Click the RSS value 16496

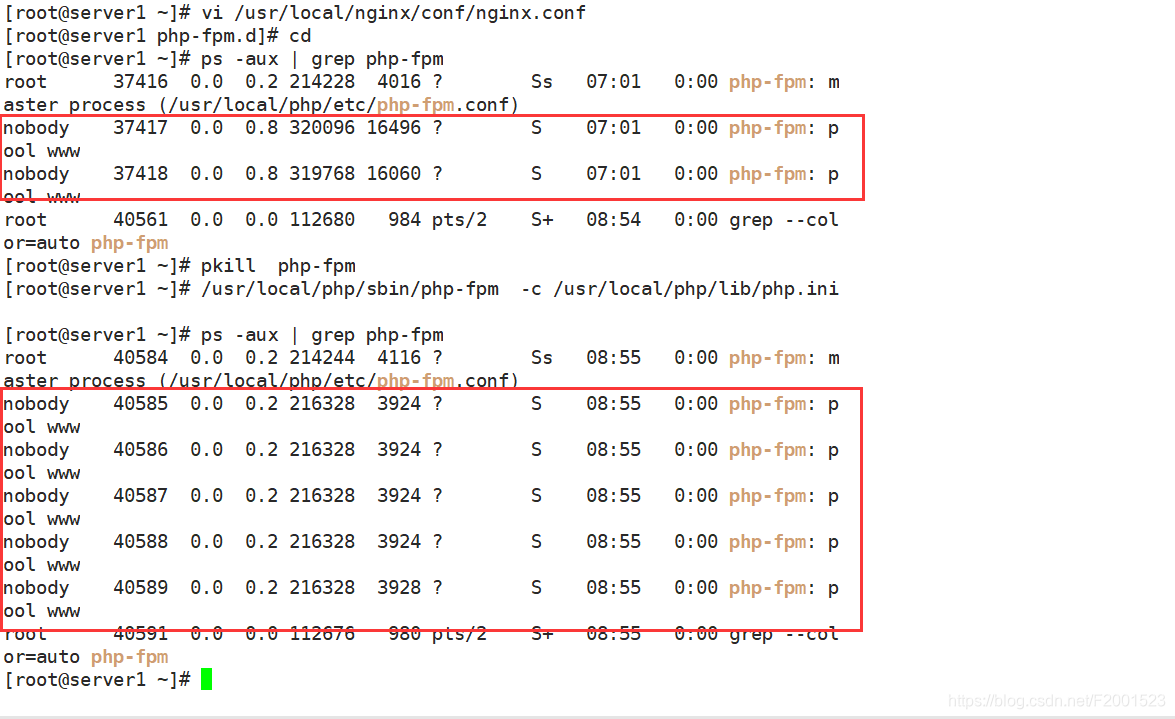(393, 128)
